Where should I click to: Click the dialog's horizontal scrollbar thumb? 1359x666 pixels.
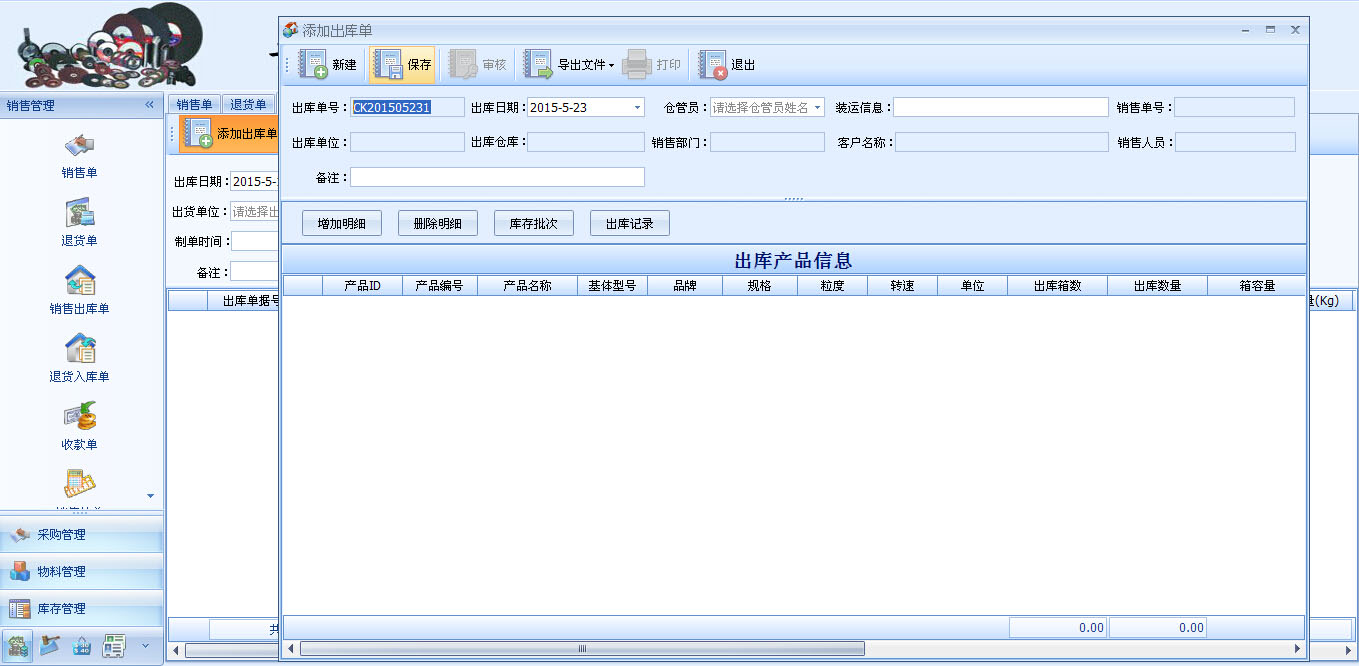[581, 649]
